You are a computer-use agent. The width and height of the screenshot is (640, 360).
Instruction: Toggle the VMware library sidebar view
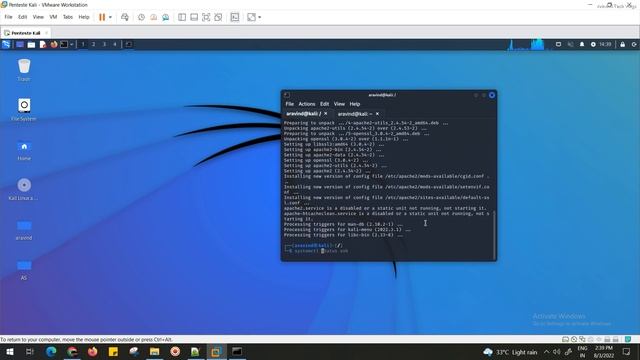tap(182, 17)
